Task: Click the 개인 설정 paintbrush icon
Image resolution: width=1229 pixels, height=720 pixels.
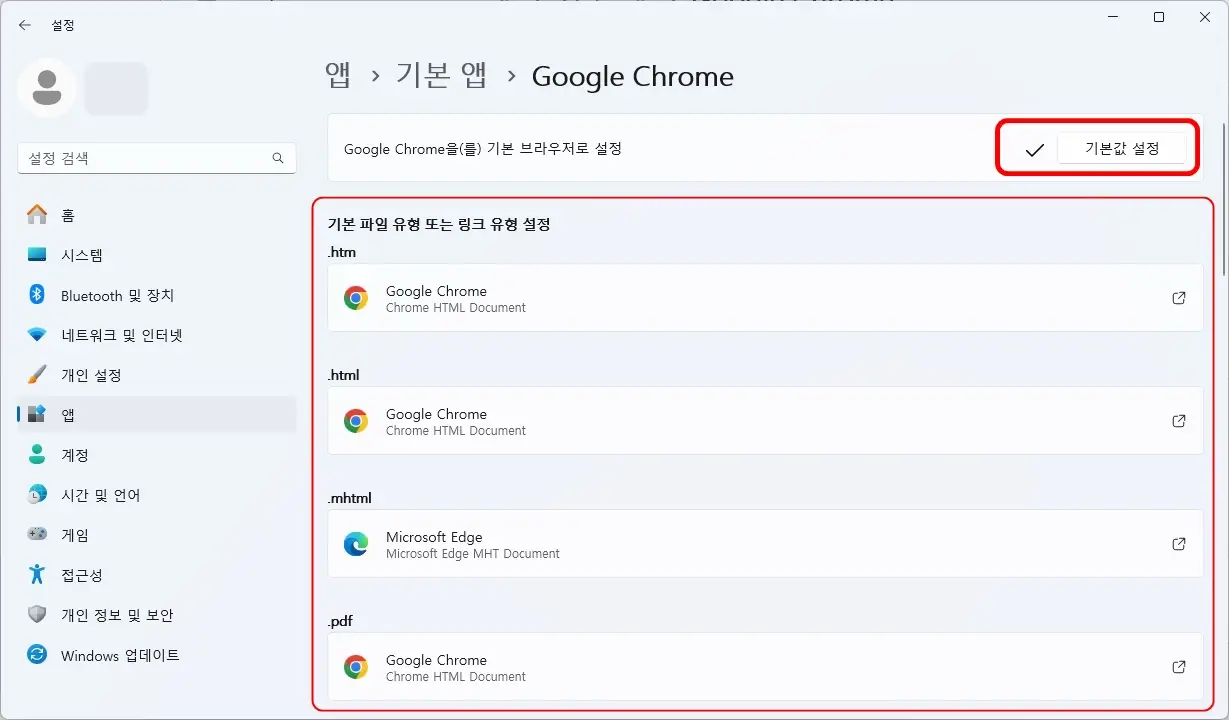Action: point(37,375)
